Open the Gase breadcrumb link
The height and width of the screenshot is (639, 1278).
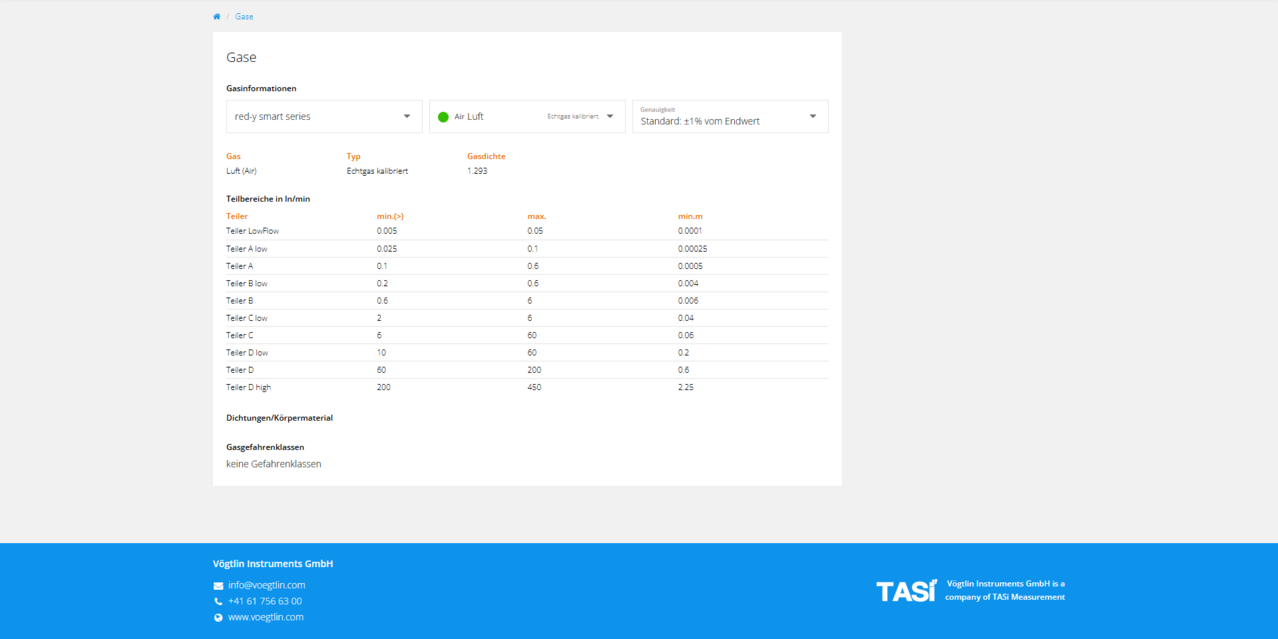coord(244,17)
